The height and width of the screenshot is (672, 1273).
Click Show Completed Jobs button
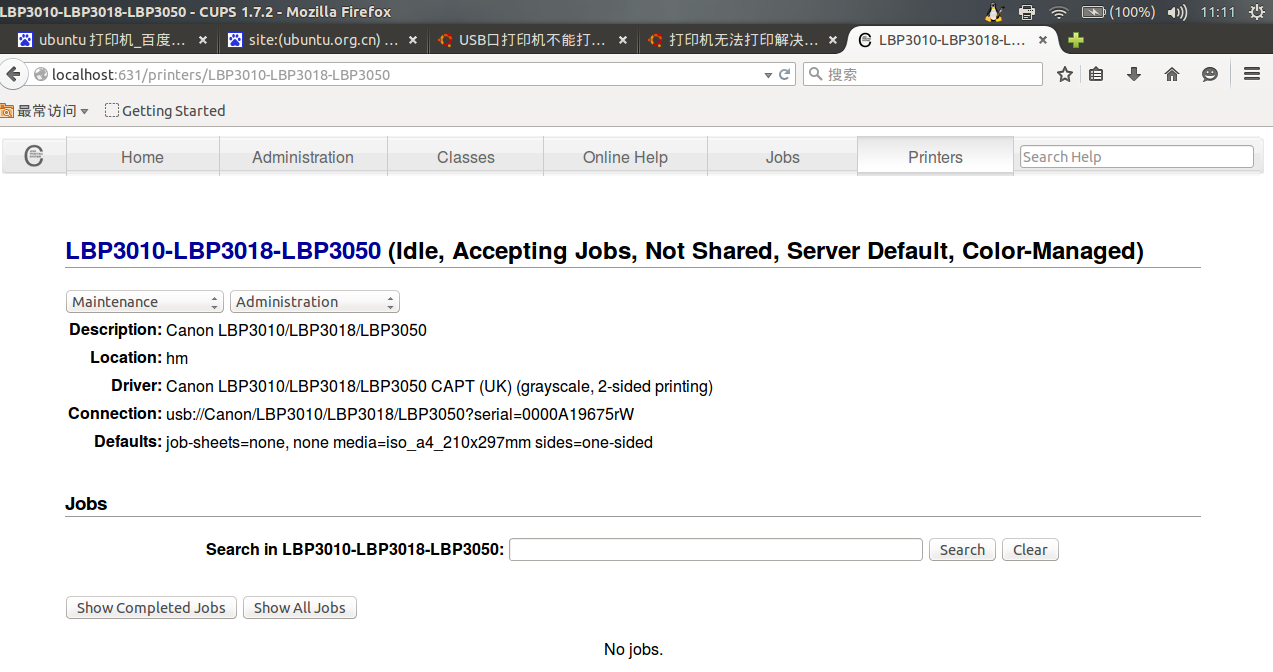[151, 607]
